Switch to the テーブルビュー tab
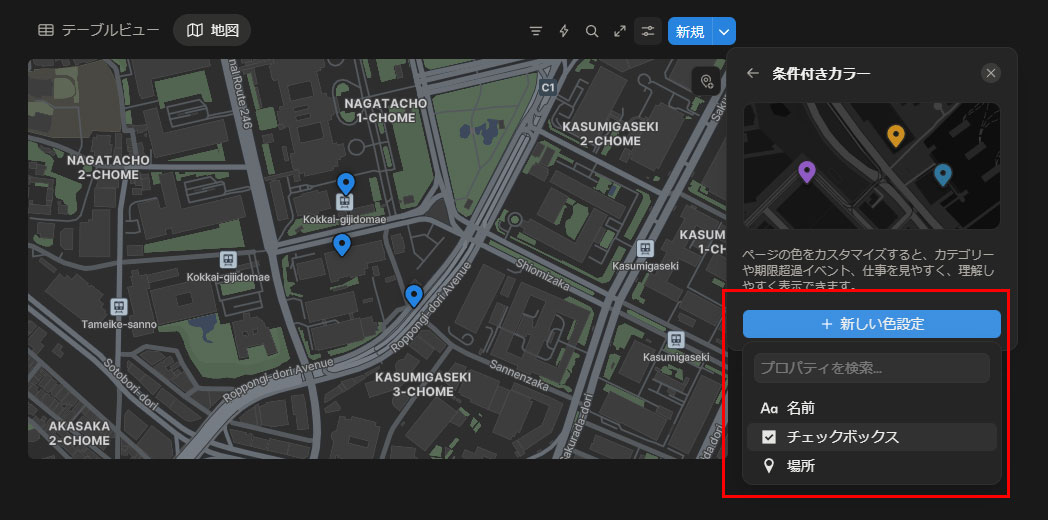 (99, 30)
